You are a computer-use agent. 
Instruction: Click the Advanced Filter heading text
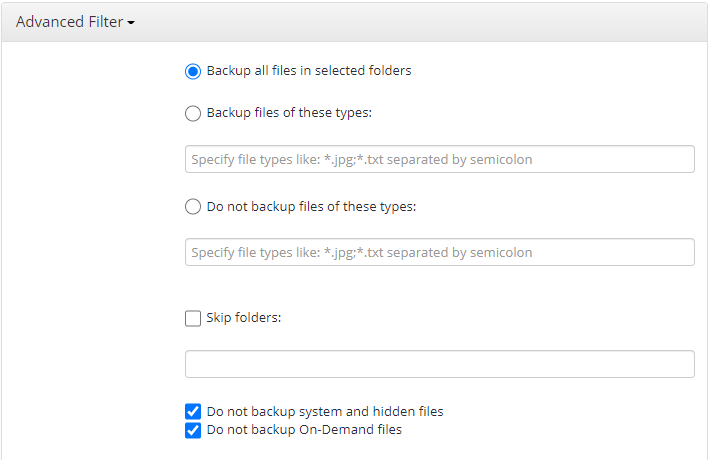point(70,22)
